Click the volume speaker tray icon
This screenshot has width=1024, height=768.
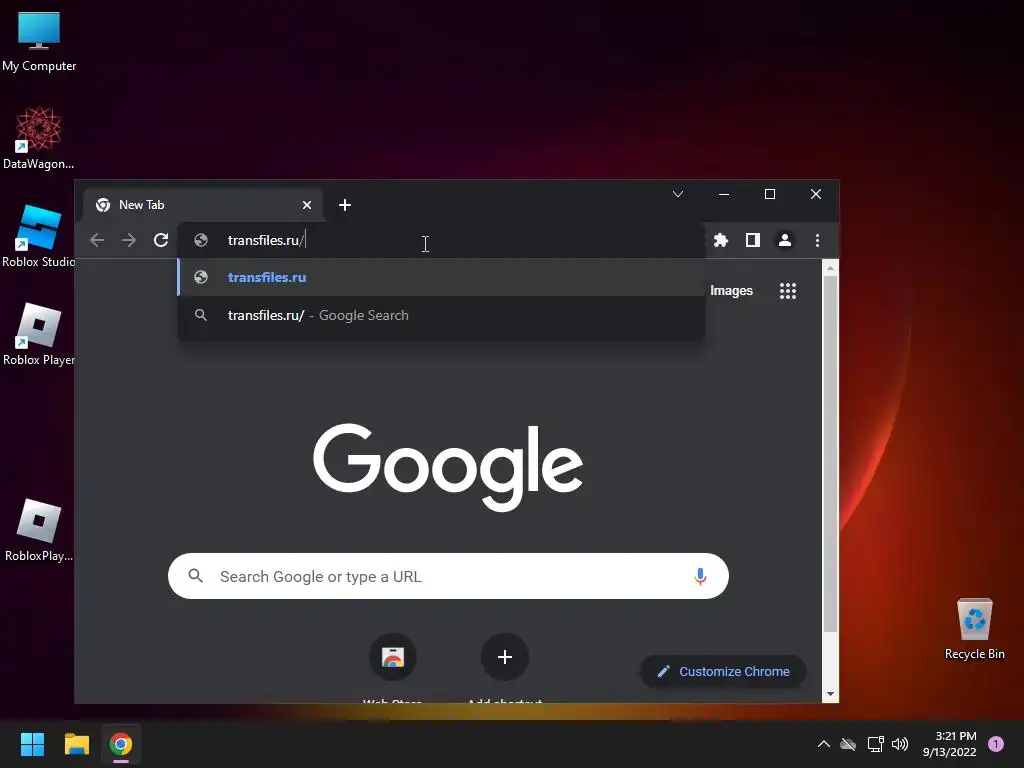900,744
